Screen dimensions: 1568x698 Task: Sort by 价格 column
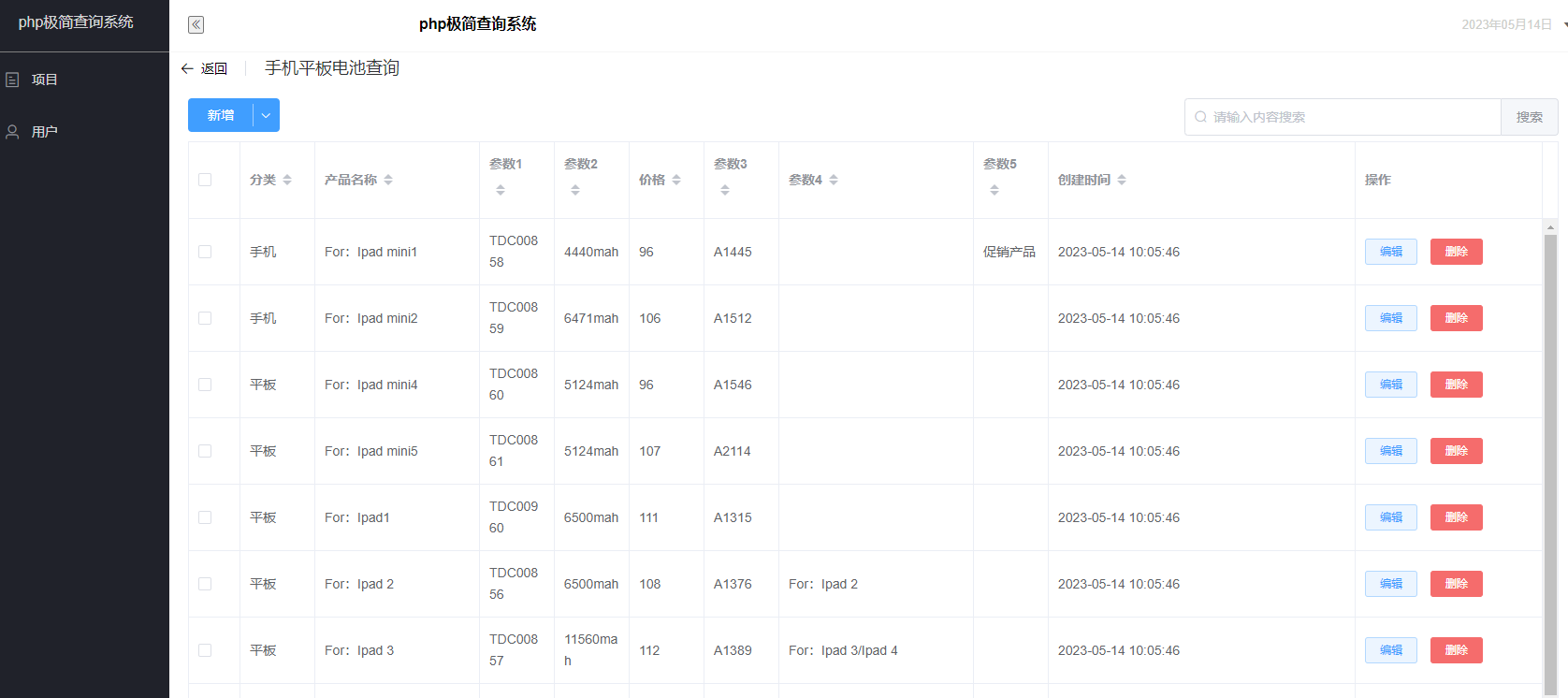tap(676, 180)
